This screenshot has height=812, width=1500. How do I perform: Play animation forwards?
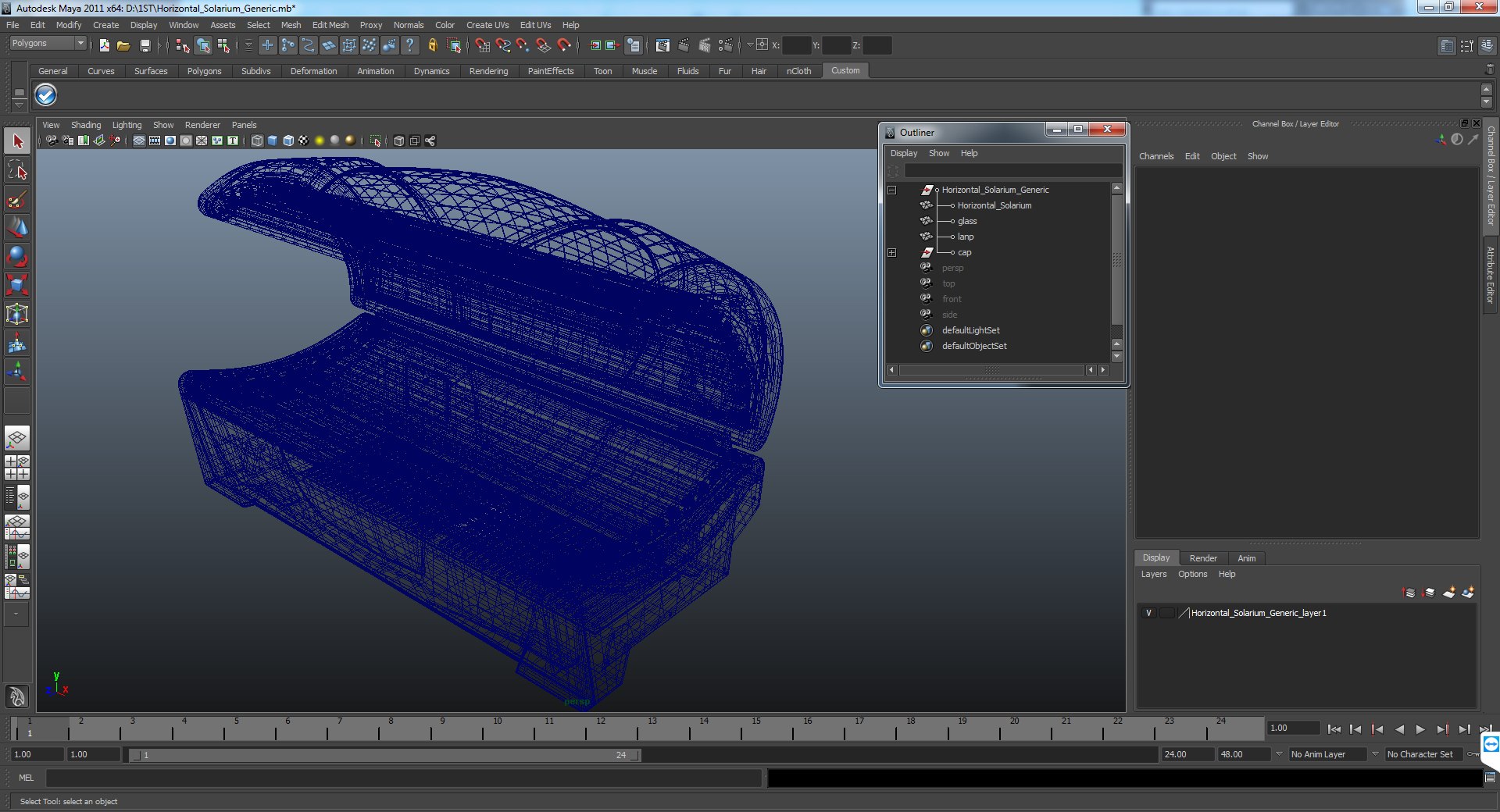click(1420, 729)
